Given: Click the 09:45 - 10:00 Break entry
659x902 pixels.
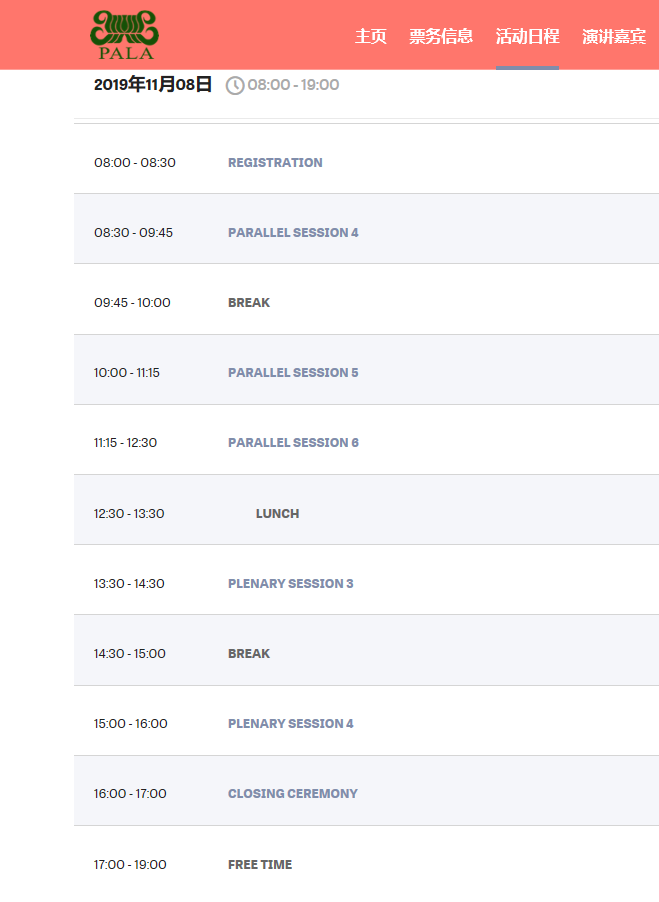Looking at the screenshot, I should (x=249, y=303).
